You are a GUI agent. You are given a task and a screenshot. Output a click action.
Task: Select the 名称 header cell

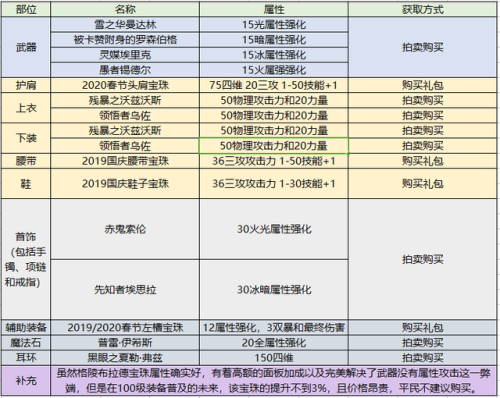tap(125, 9)
